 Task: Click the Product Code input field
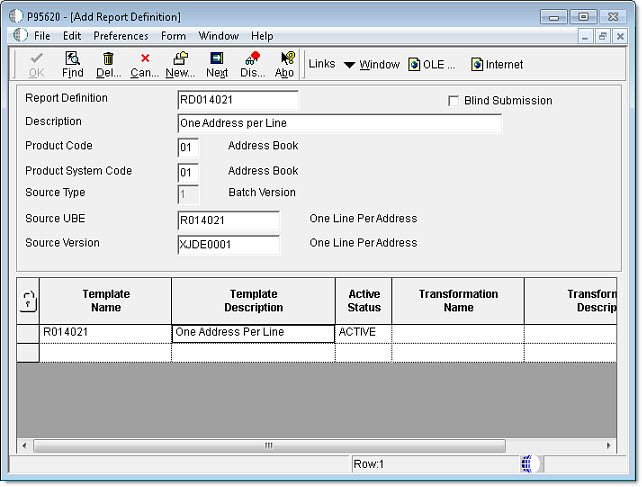[188, 147]
